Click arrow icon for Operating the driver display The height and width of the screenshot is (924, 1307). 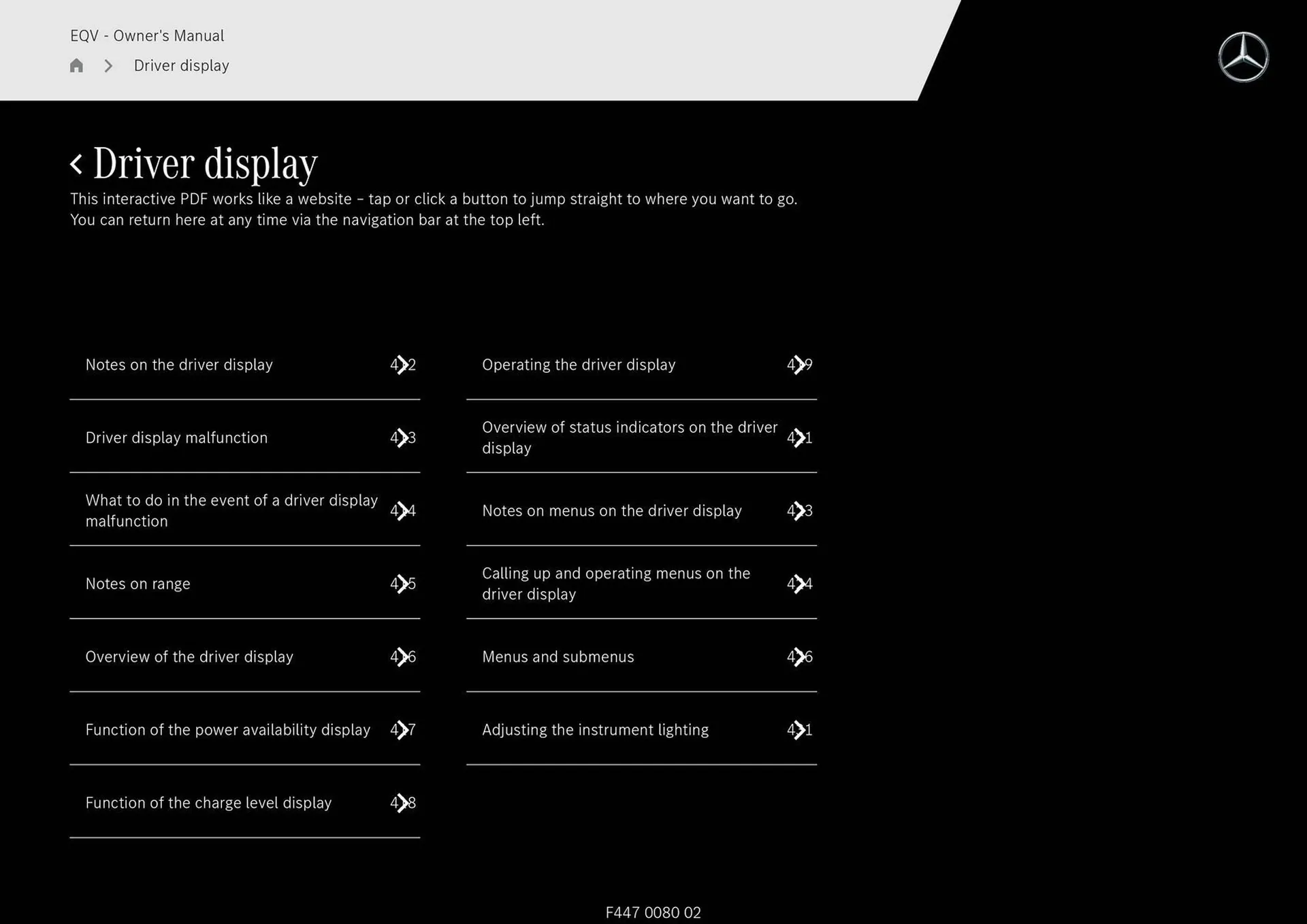(800, 365)
